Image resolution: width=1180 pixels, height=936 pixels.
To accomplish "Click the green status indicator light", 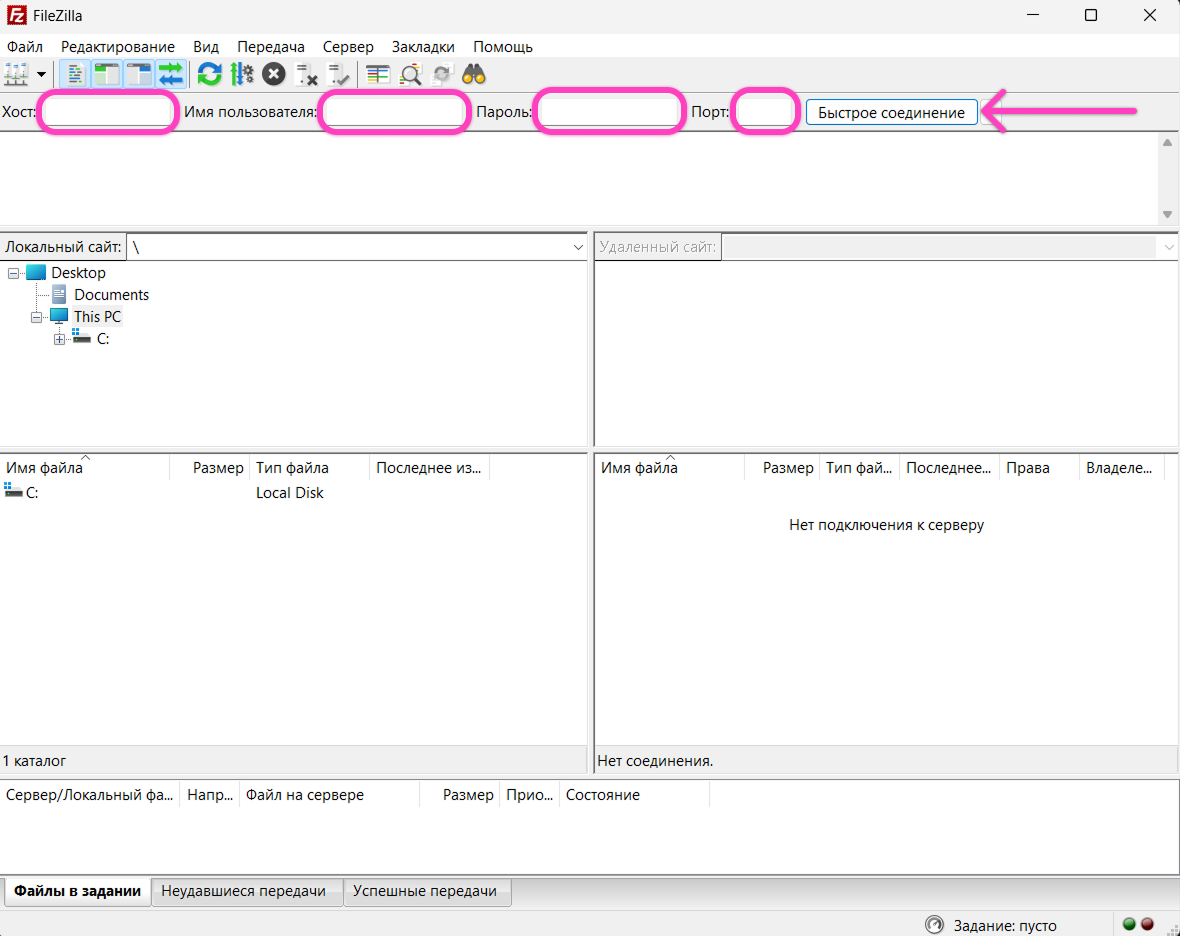I will pos(1129,924).
